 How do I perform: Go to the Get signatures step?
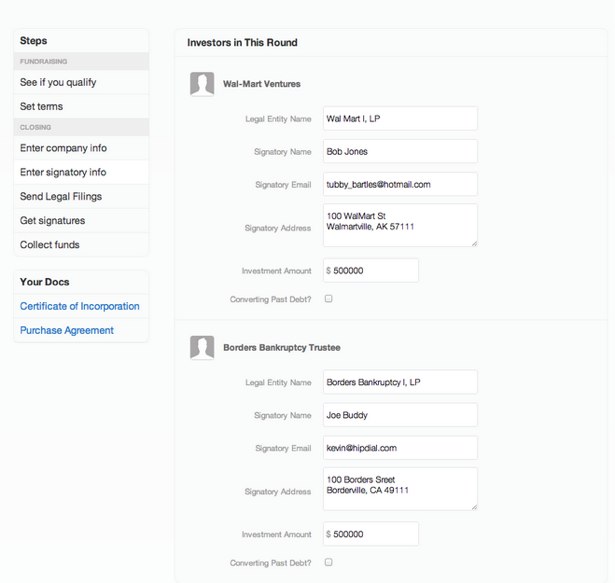(x=52, y=220)
